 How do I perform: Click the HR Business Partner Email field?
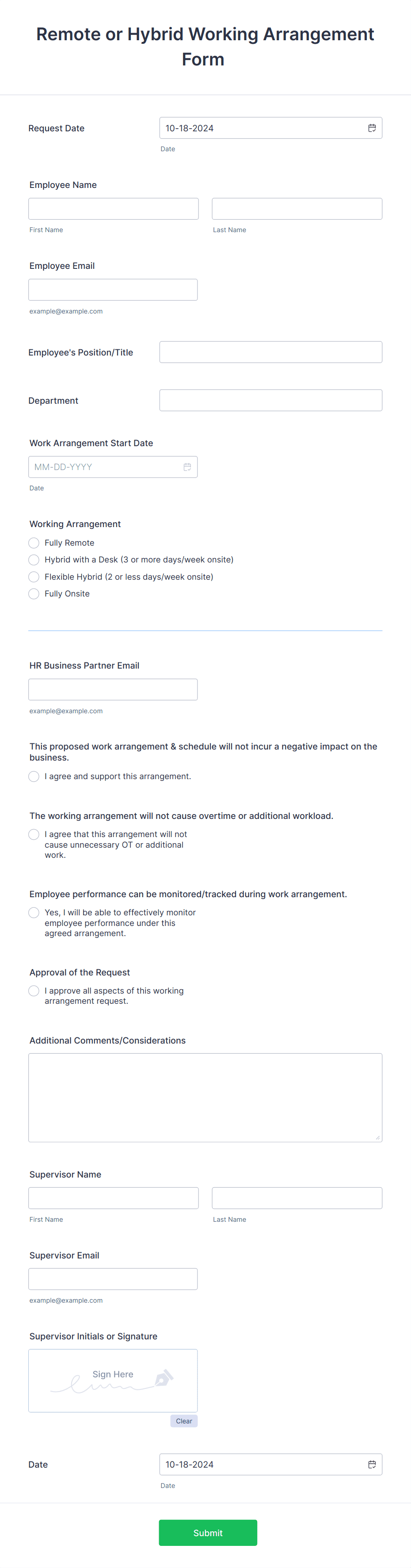click(113, 689)
